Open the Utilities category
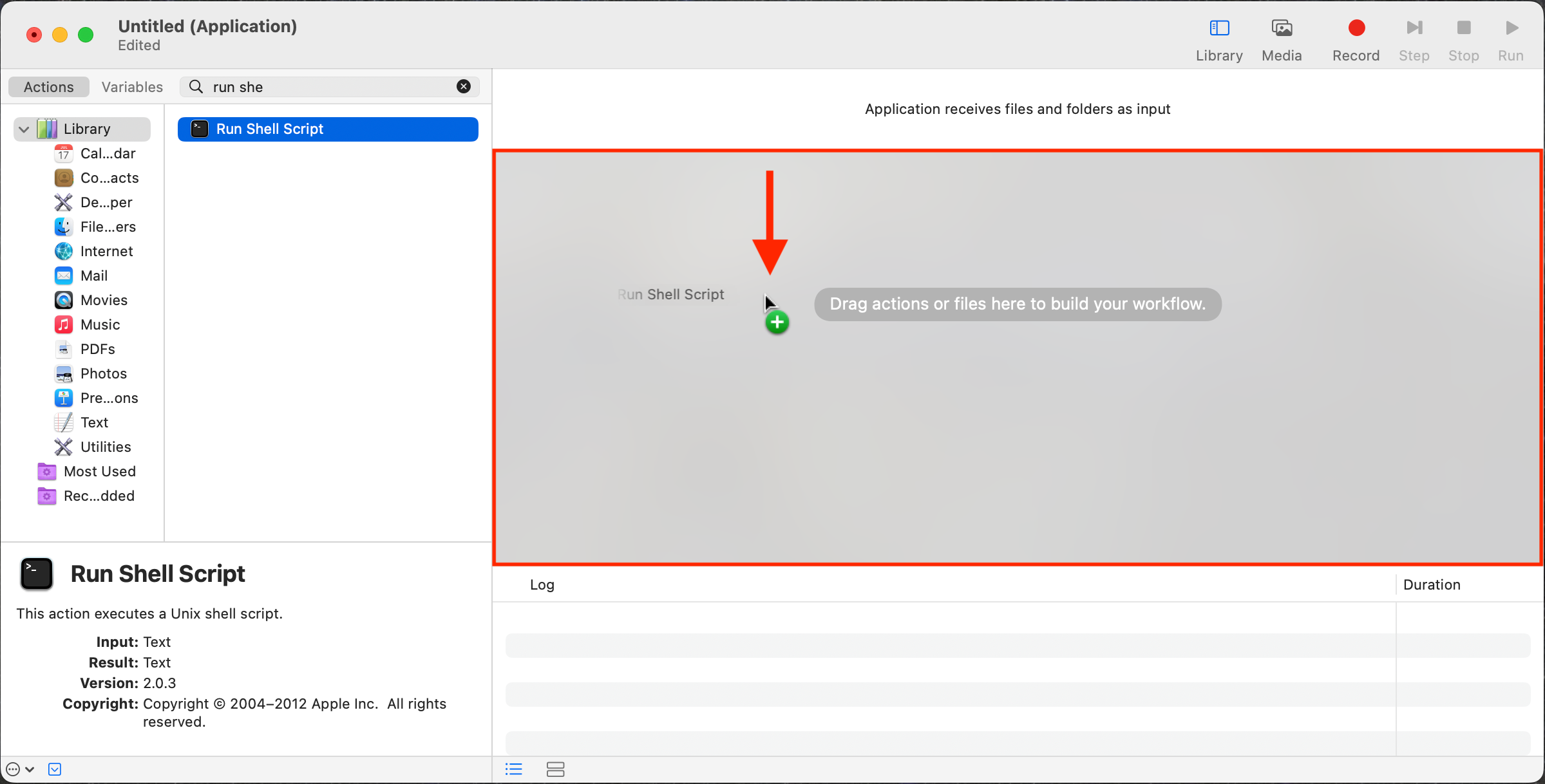Viewport: 1545px width, 784px height. (105, 447)
